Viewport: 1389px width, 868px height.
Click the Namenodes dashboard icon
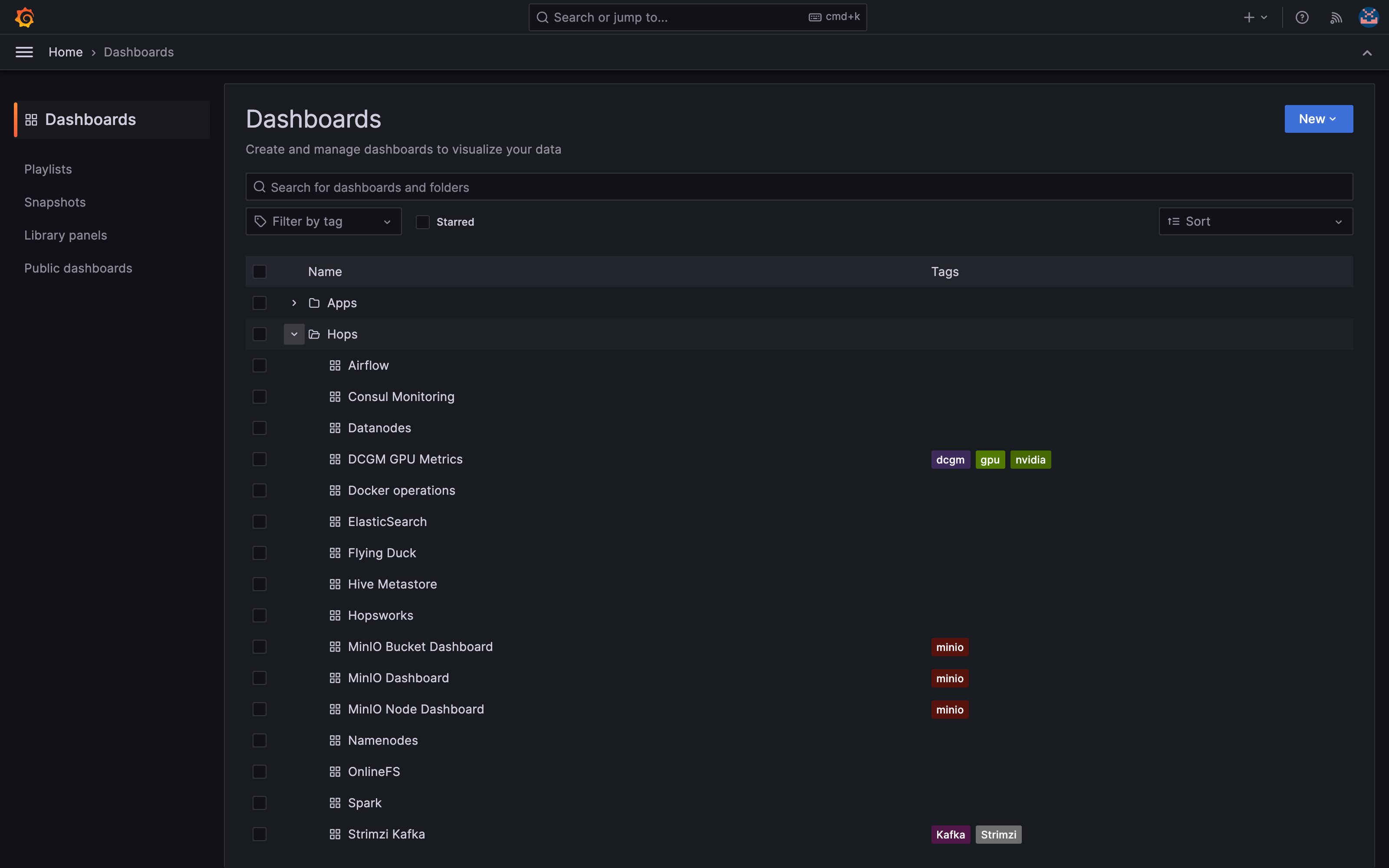point(335,740)
